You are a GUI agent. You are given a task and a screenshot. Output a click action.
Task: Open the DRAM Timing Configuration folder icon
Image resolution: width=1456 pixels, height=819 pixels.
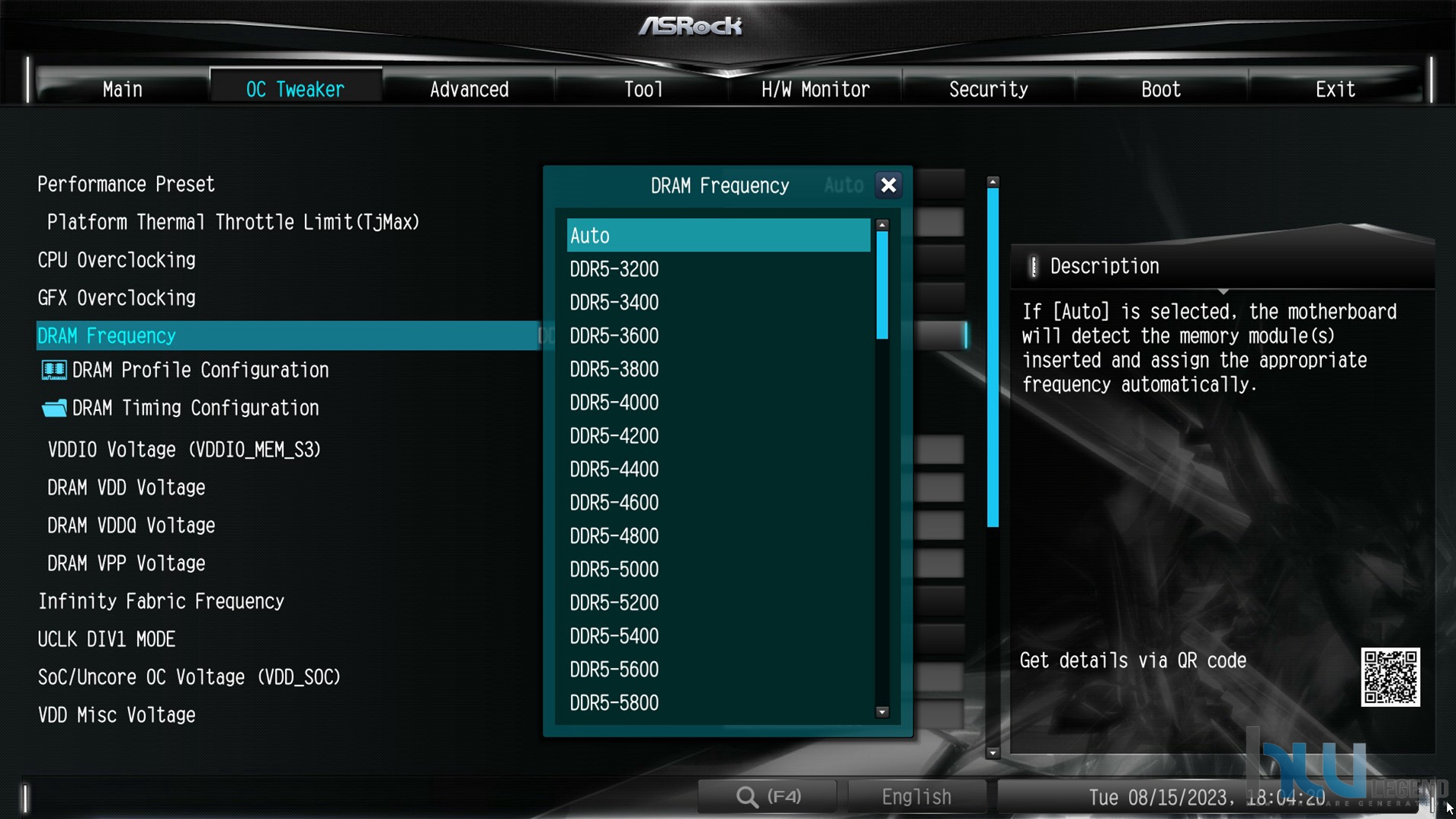[x=53, y=408]
